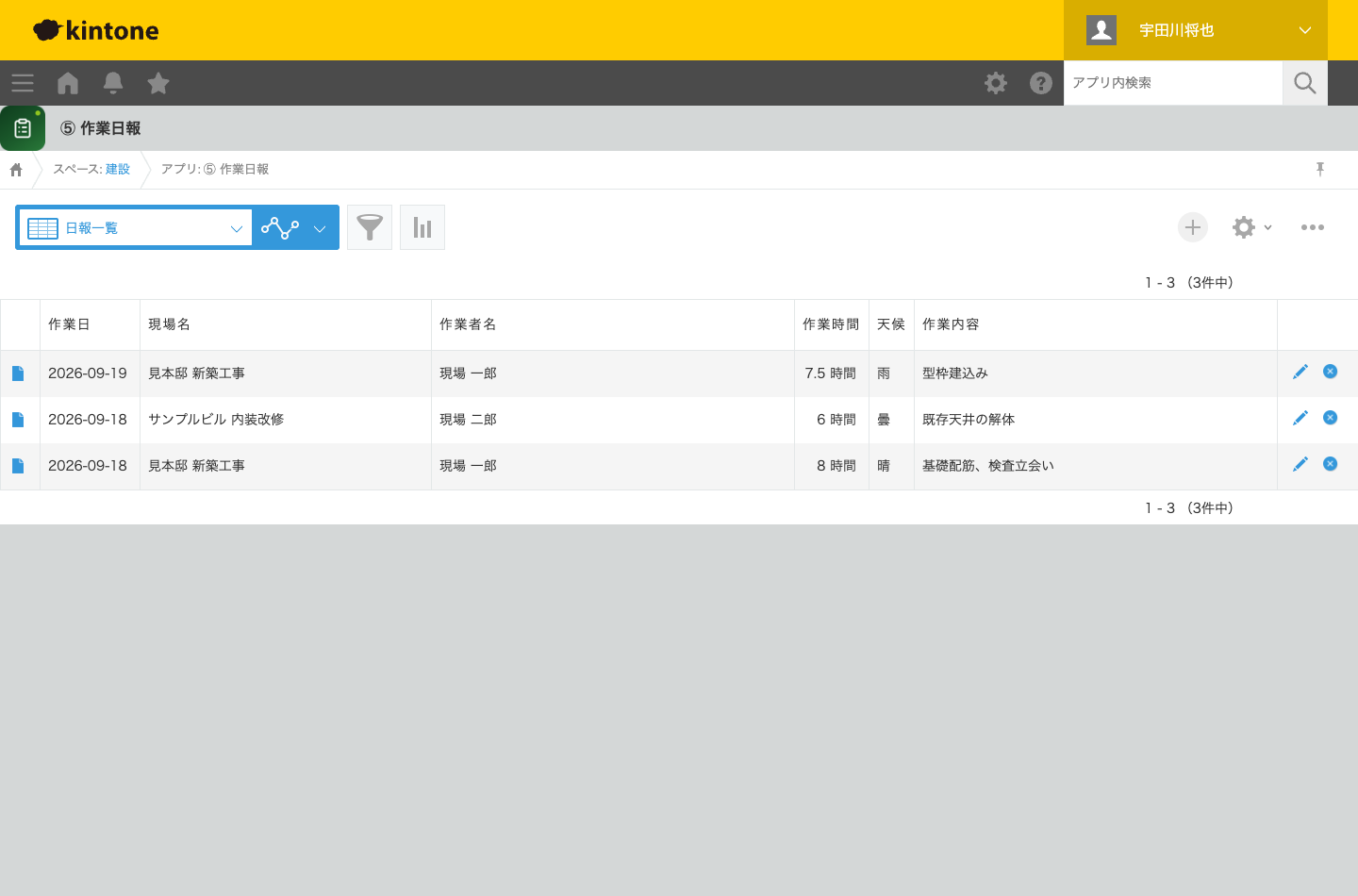This screenshot has width=1358, height=896.
Task: Go to the kintone home portal icon
Action: (68, 83)
